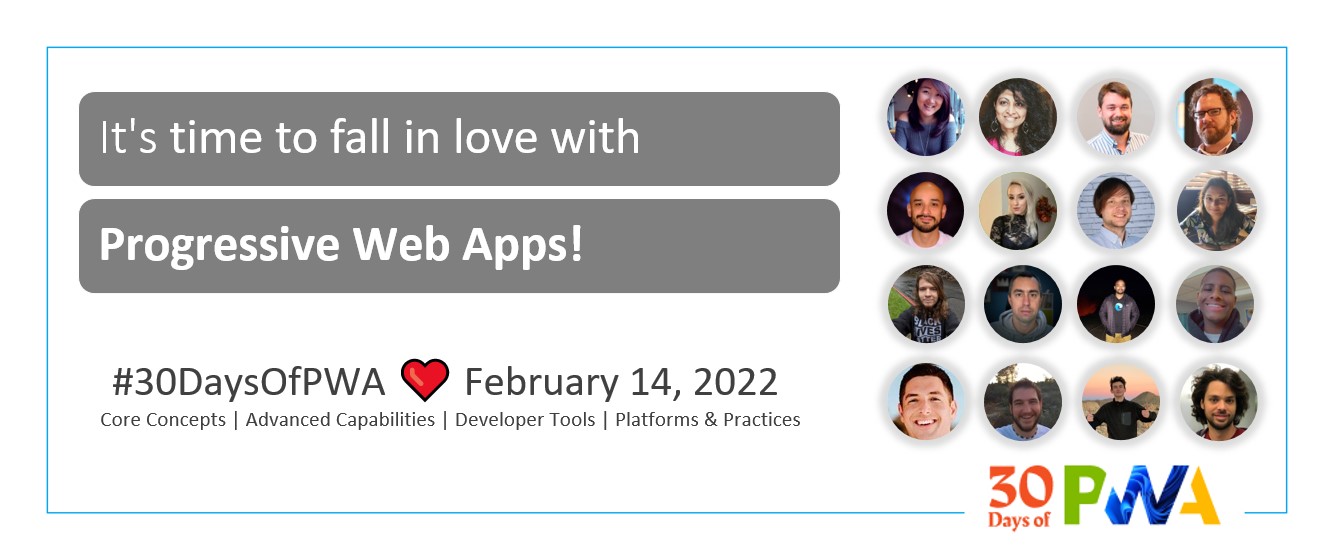Click the 'Core Concepts' label
The width and height of the screenshot is (1334, 560).
(x=163, y=420)
